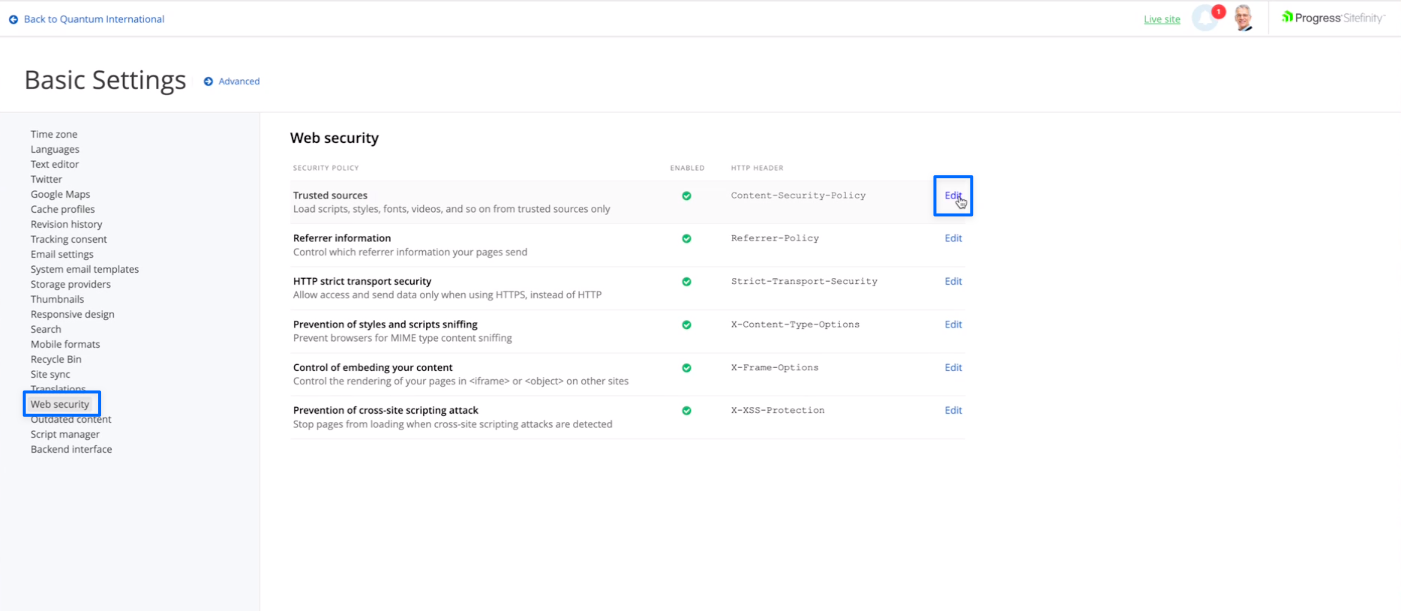Viewport: 1401px width, 611px height.
Task: Open Tracking consent settings
Action: point(69,240)
